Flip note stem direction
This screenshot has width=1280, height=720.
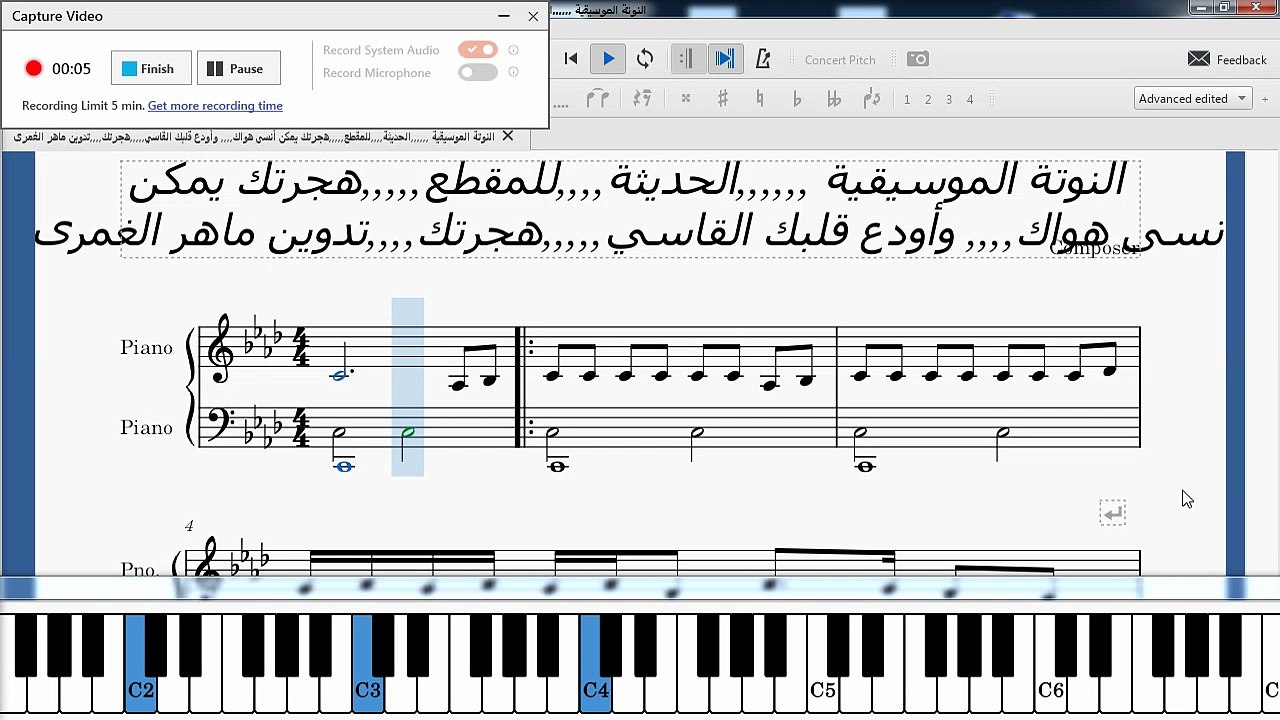(871, 99)
